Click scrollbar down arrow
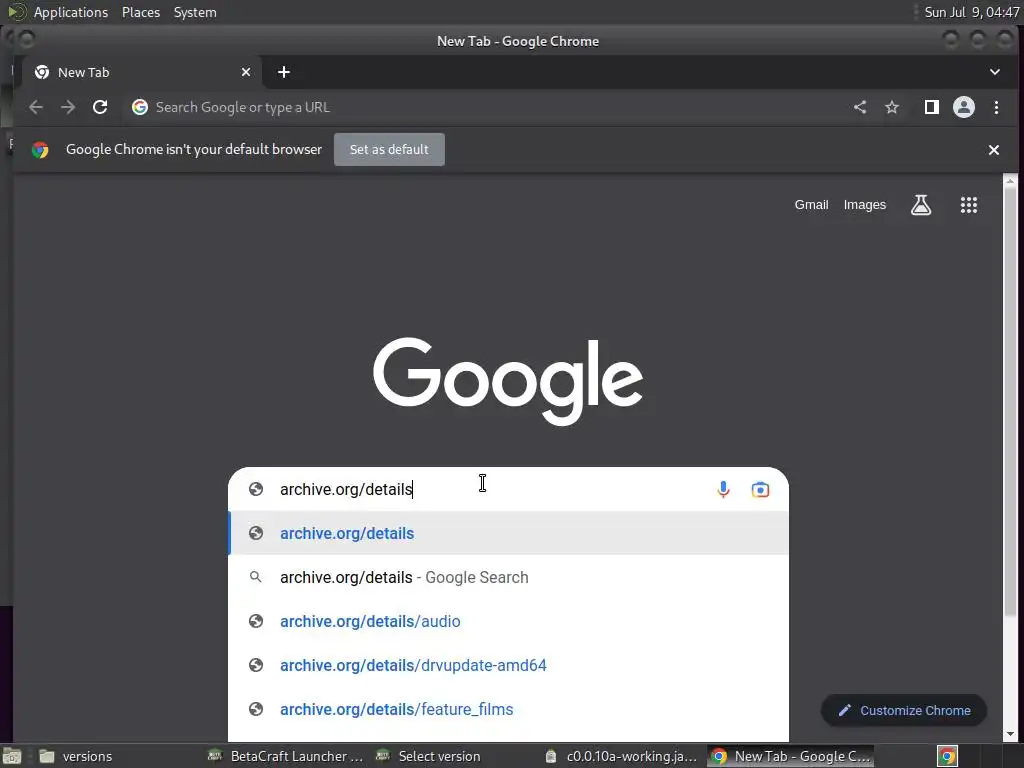This screenshot has width=1024, height=768. (1010, 735)
